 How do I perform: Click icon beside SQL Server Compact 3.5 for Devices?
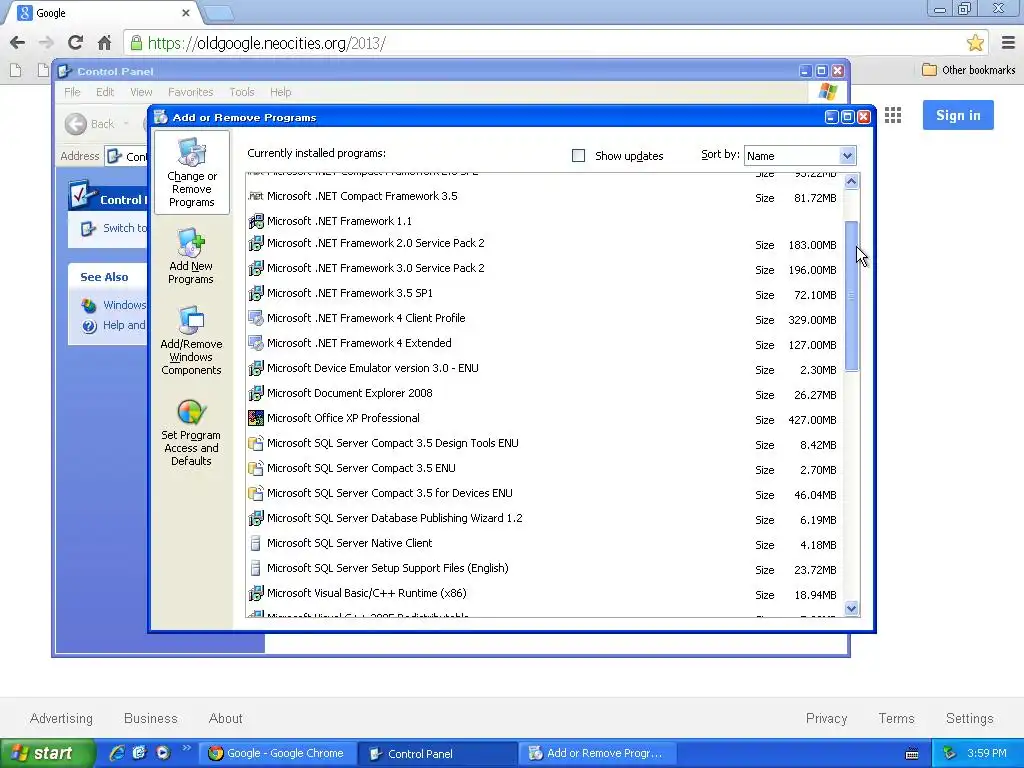[x=256, y=493]
